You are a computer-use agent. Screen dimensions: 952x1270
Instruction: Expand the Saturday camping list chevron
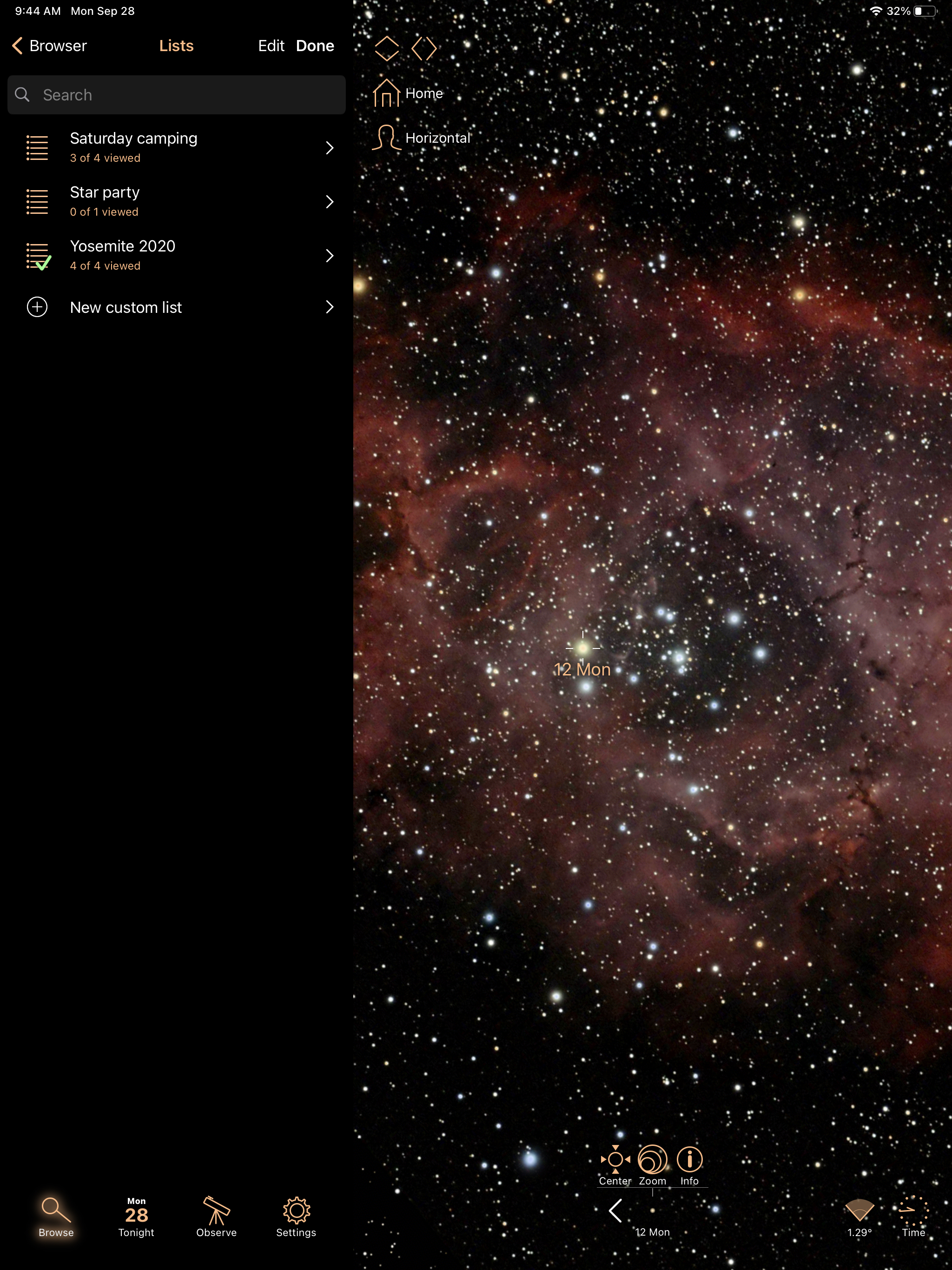(330, 148)
